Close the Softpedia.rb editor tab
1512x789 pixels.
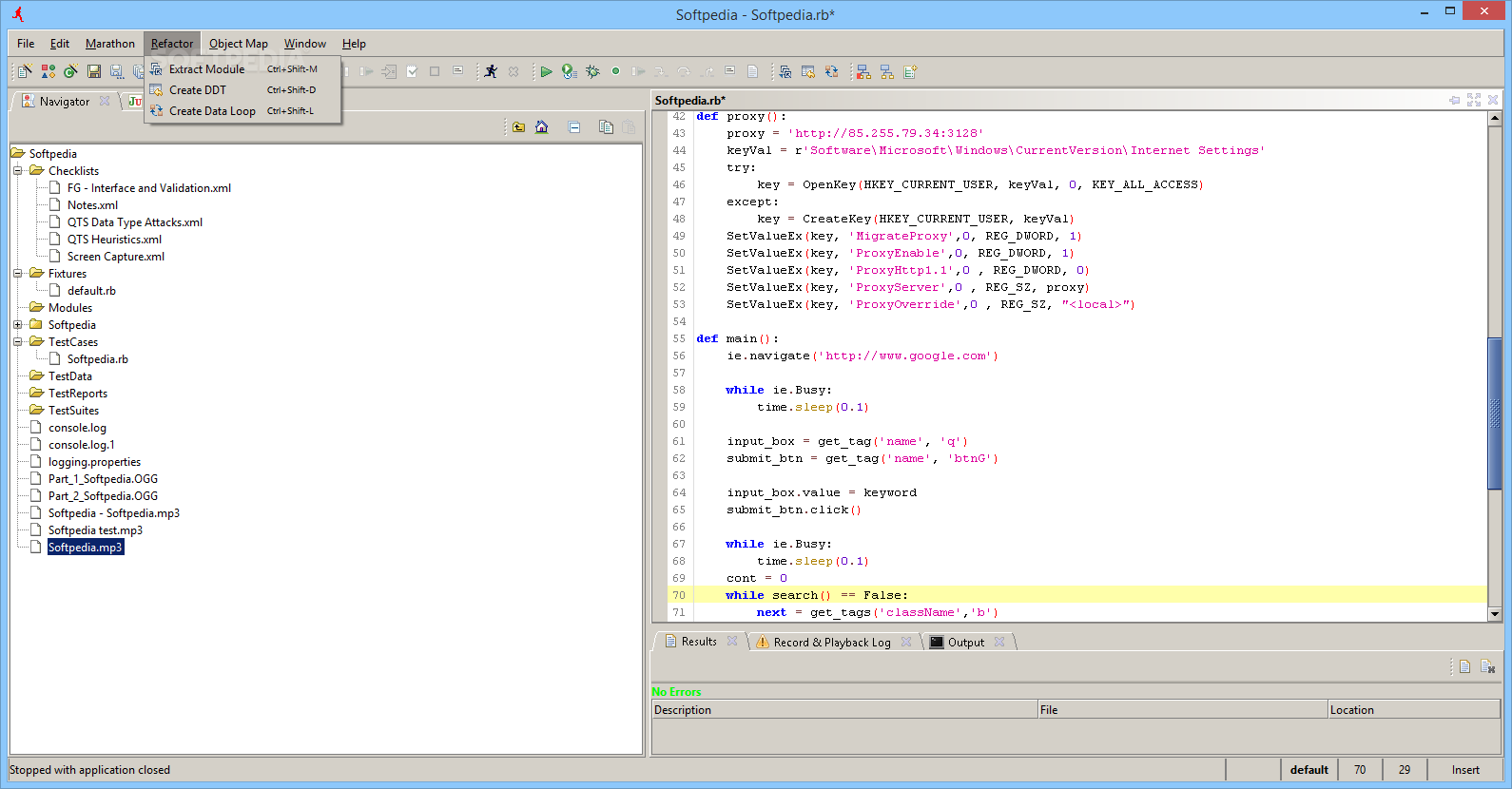(x=1493, y=100)
